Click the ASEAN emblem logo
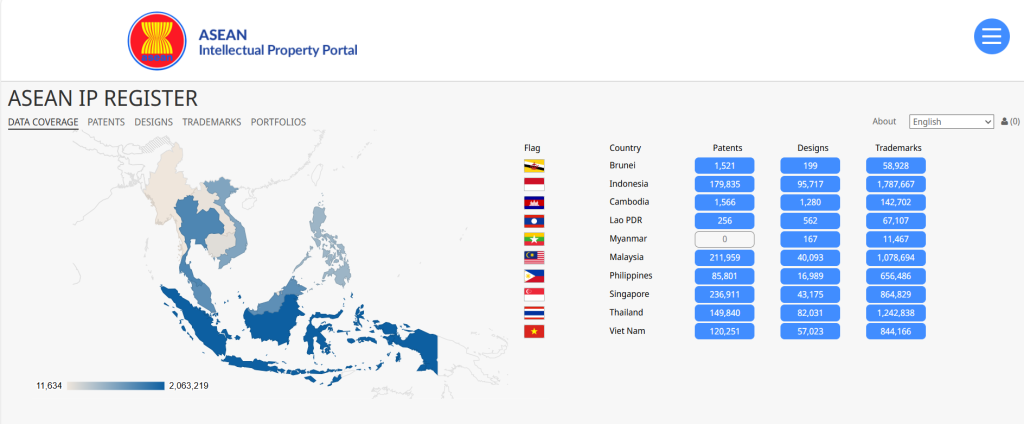 159,41
